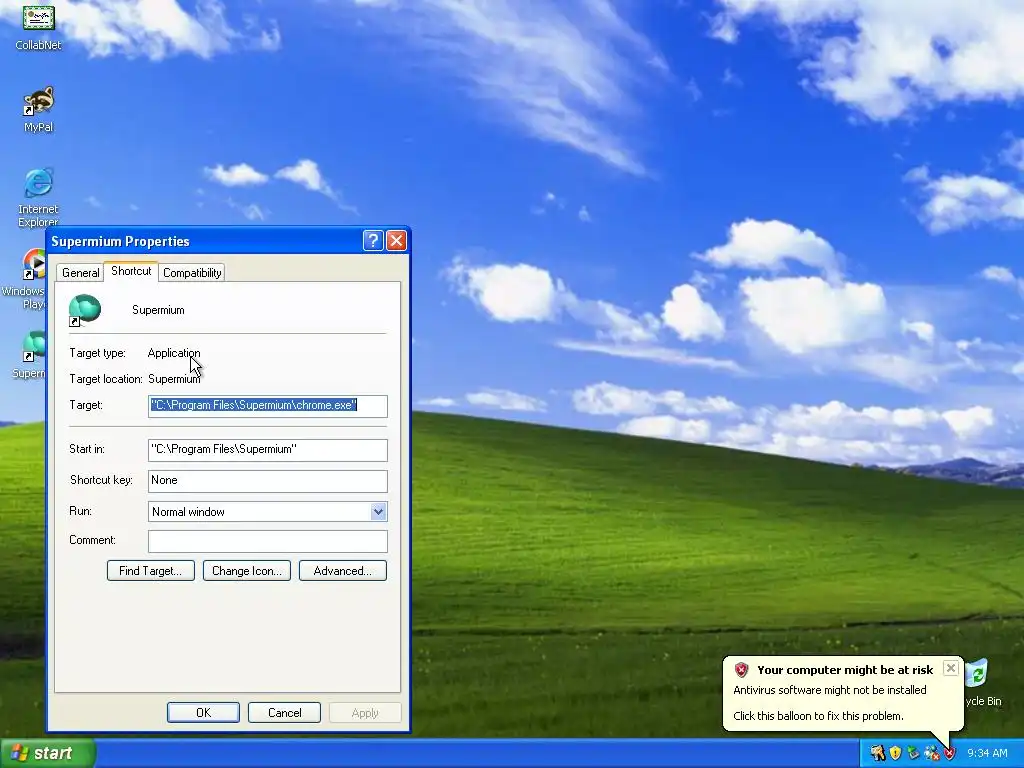1024x768 pixels.
Task: Dismiss the security balloon with its X
Action: (951, 667)
